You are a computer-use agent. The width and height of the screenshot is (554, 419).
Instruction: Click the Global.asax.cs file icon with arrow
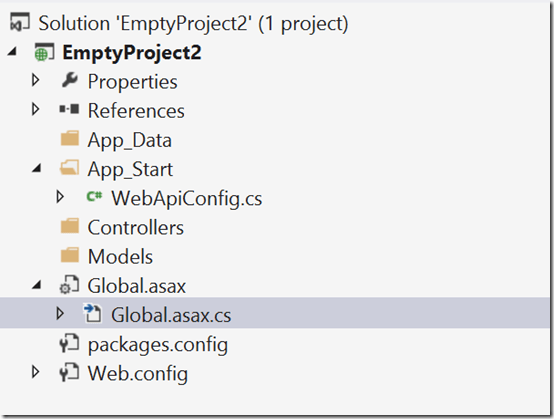(x=93, y=313)
